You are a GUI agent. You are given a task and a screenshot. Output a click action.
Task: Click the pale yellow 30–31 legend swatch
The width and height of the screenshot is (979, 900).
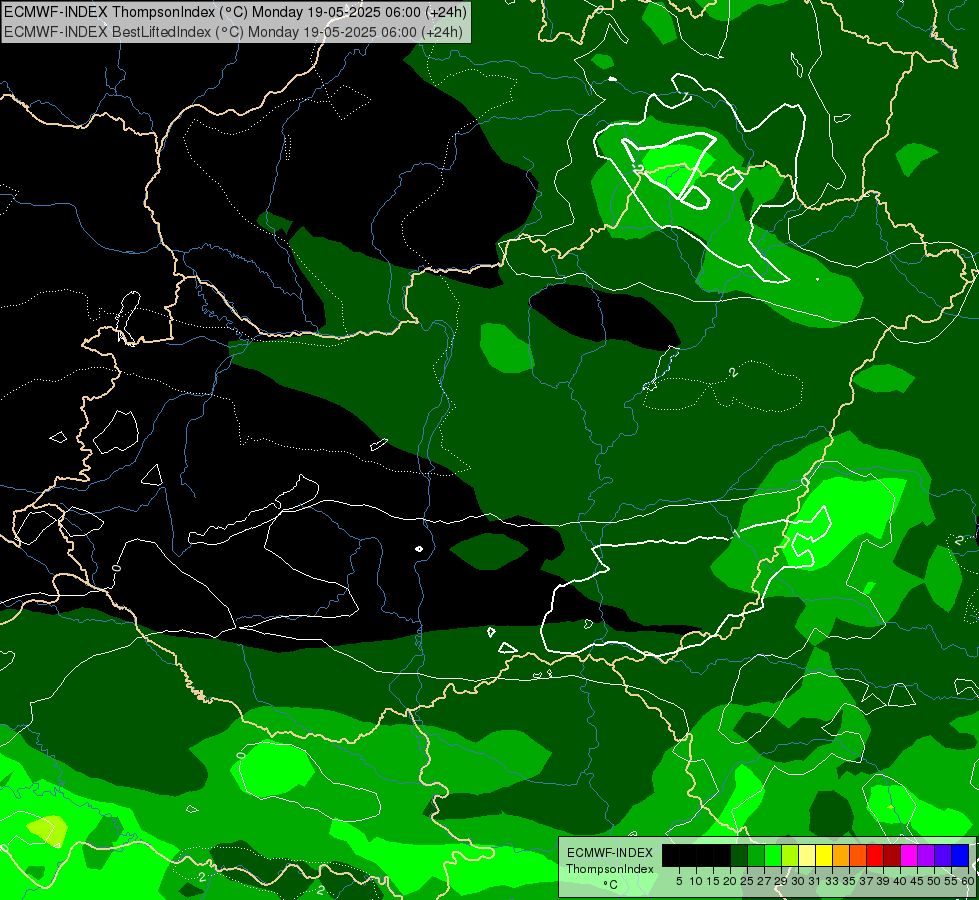[x=807, y=855]
